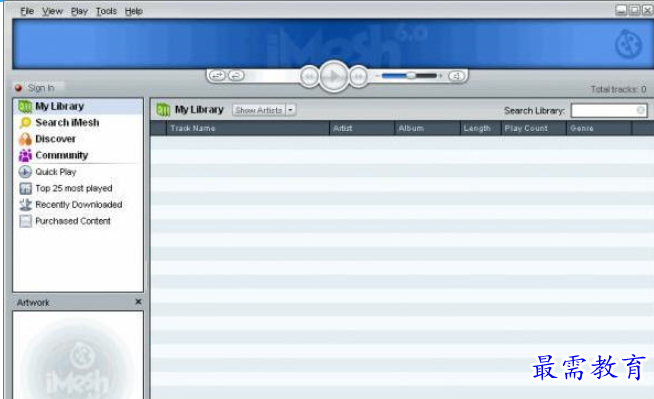This screenshot has width=654, height=399.
Task: Select My Library in the sidebar
Action: (78, 106)
